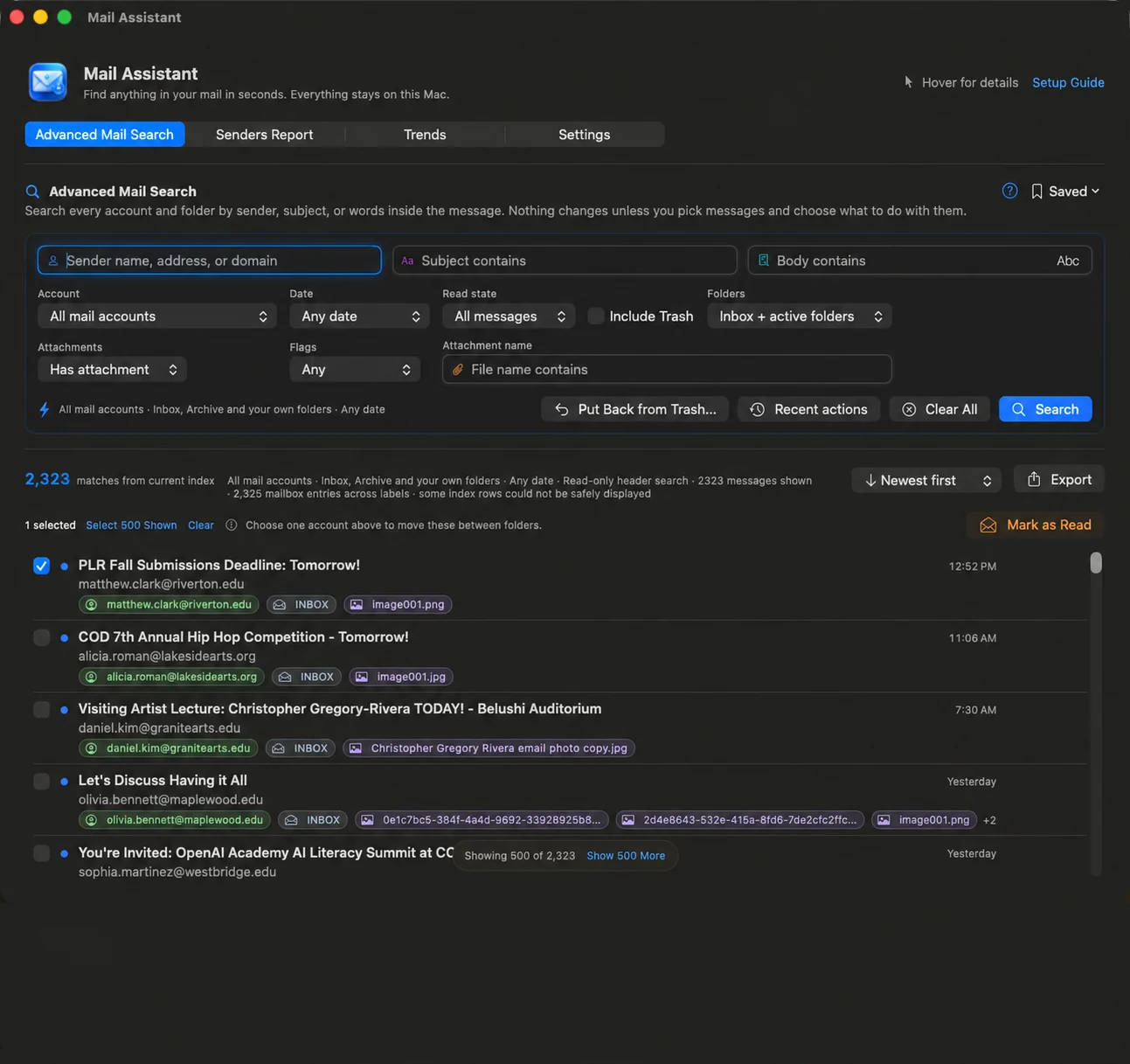The height and width of the screenshot is (1064, 1130).
Task: Open the All mail accounts dropdown
Action: pyautogui.click(x=157, y=316)
